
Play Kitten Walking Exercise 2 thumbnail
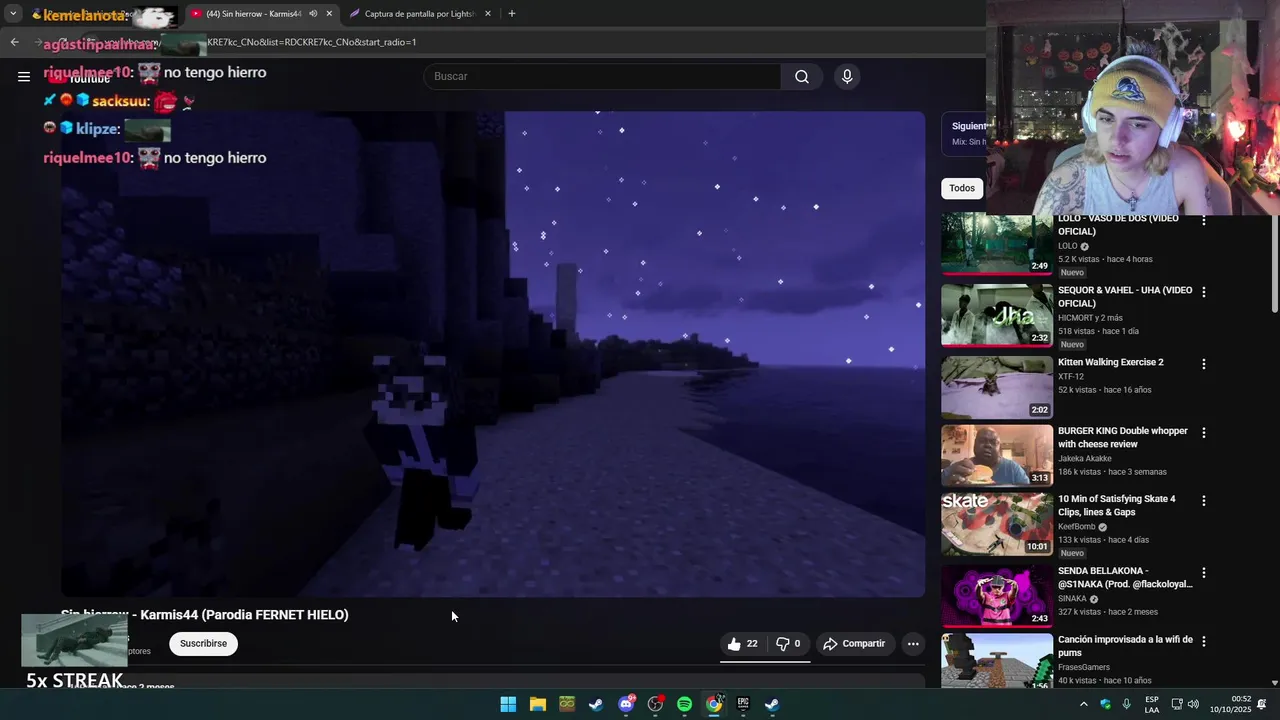pyautogui.click(x=996, y=388)
